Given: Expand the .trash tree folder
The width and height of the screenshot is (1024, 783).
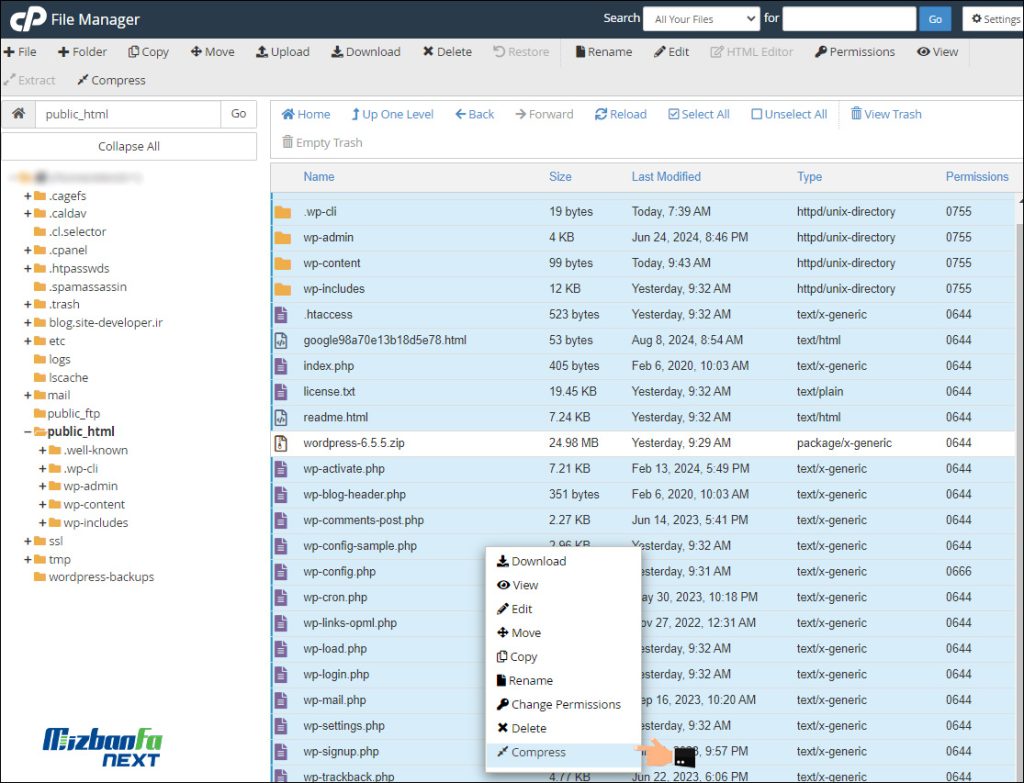Looking at the screenshot, I should click(28, 304).
